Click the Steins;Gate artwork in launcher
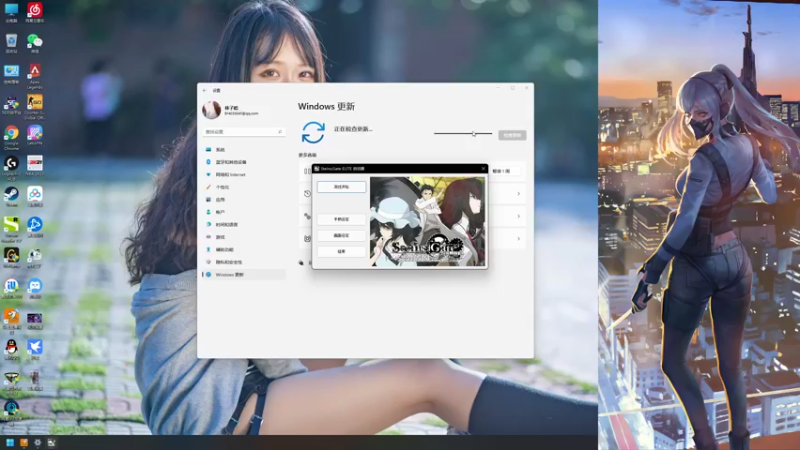 [x=427, y=221]
